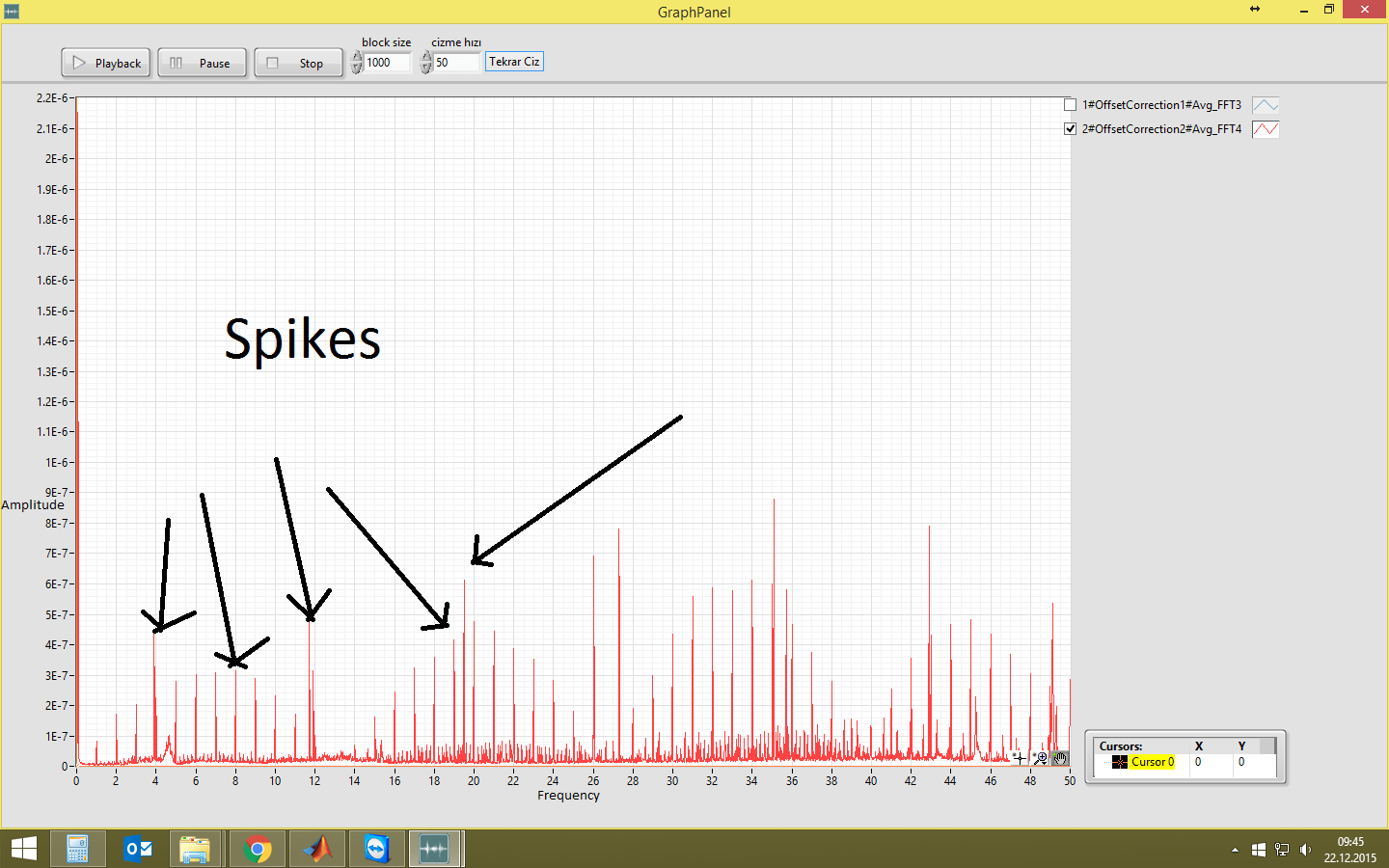Decrement cizme hızı using its down stepper
Screen dimensions: 1389x868
425,67
